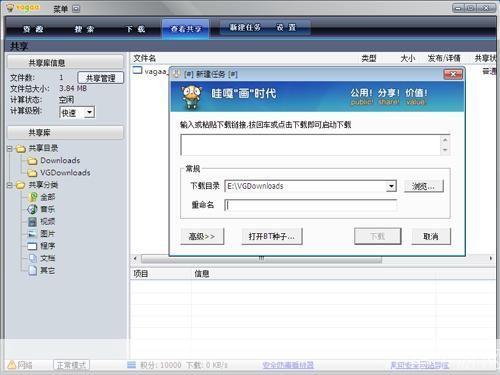Click the 取消 button

(x=431, y=236)
